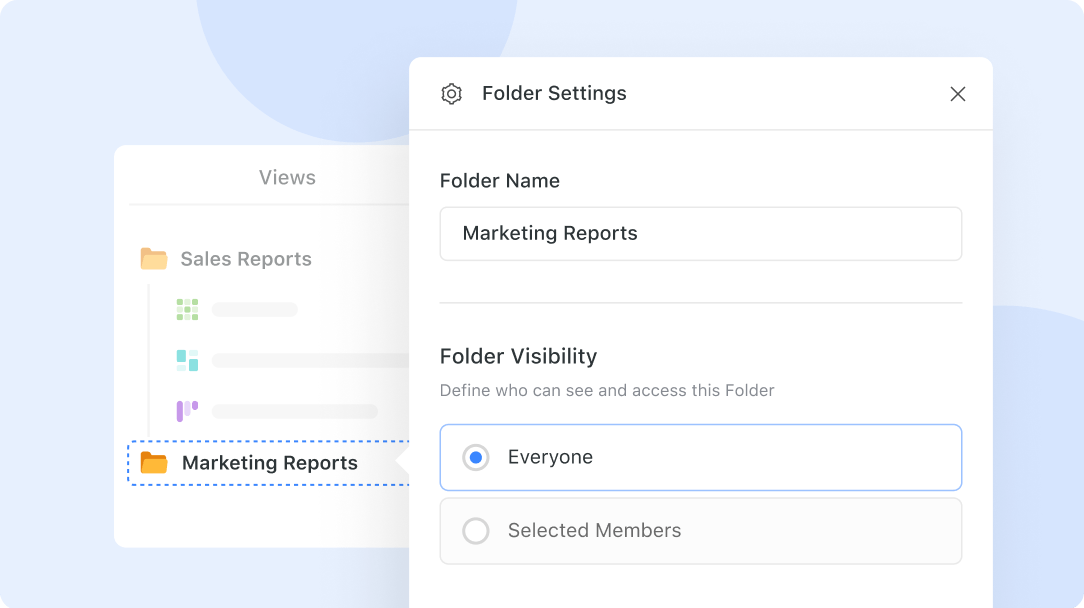Open the Sales Reports folder label
The width and height of the screenshot is (1084, 608).
246,259
